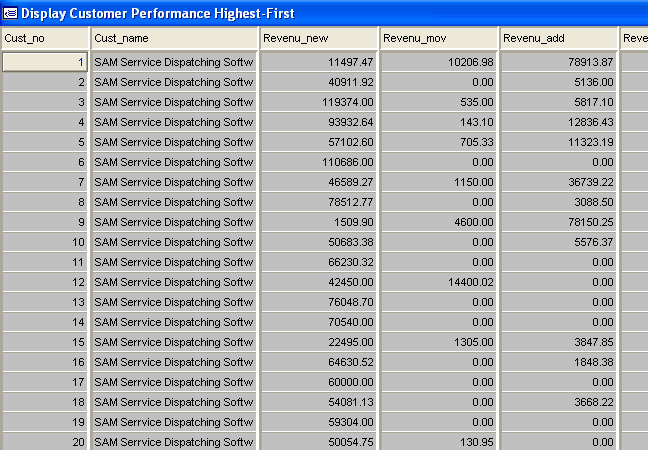Click the customer name in row 13
648x450 pixels.
(174, 302)
